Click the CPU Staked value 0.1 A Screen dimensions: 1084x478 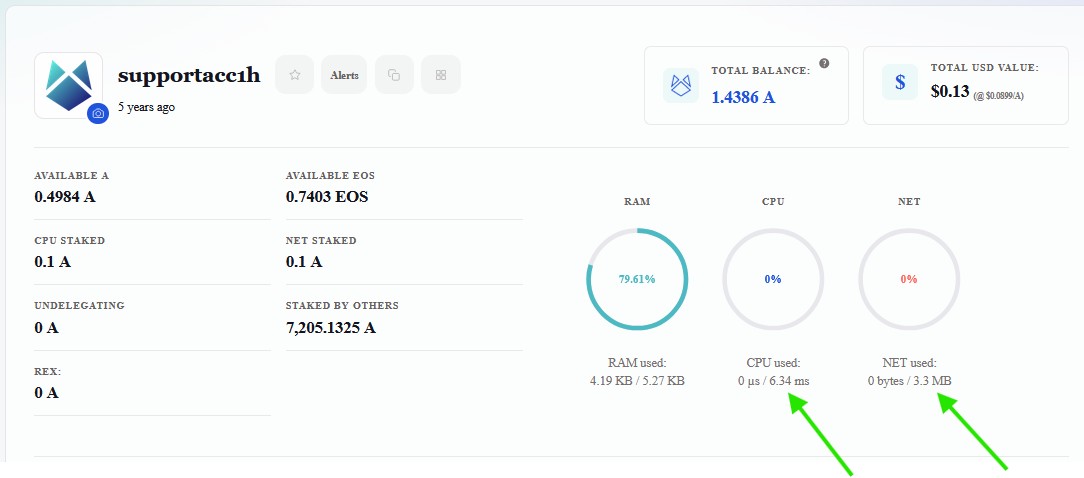point(53,262)
